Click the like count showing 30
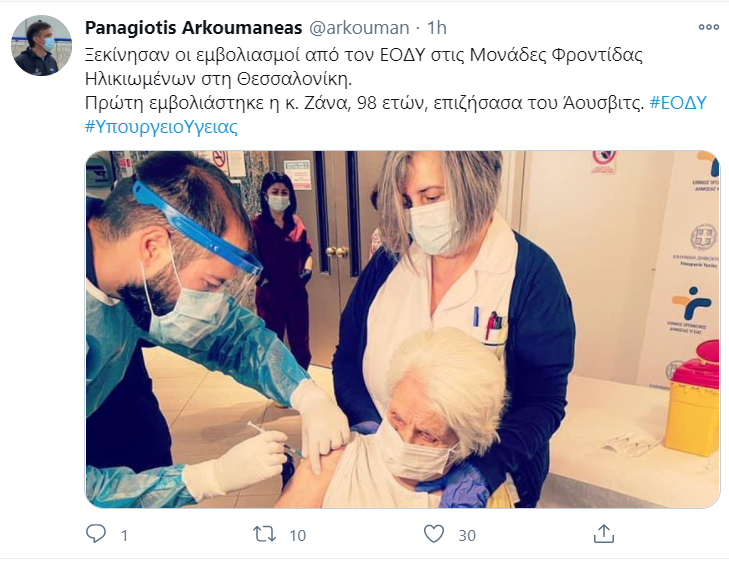The height and width of the screenshot is (561, 729). coord(467,536)
